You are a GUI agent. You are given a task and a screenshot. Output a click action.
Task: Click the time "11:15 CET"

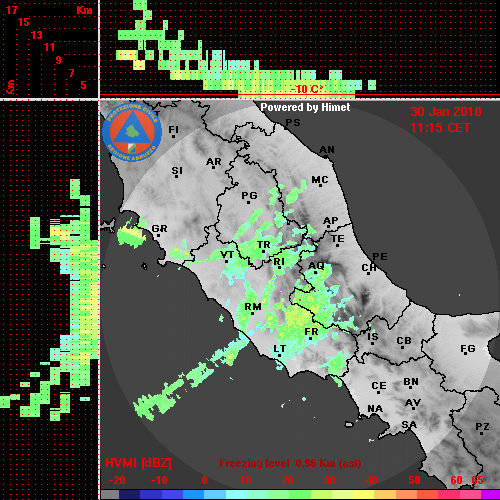coord(440,128)
